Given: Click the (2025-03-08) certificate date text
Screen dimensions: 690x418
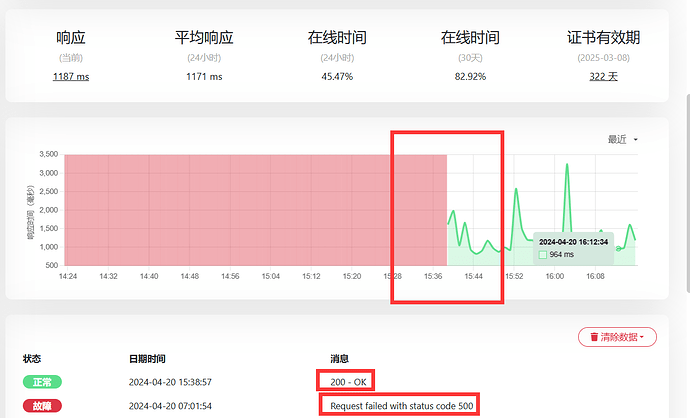Looking at the screenshot, I should [603, 58].
